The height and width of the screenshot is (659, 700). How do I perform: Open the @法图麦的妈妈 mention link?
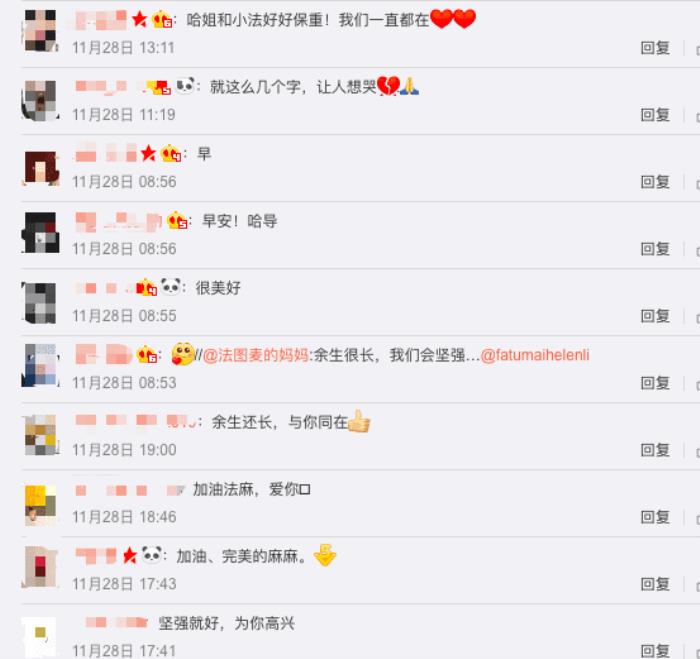pos(256,355)
